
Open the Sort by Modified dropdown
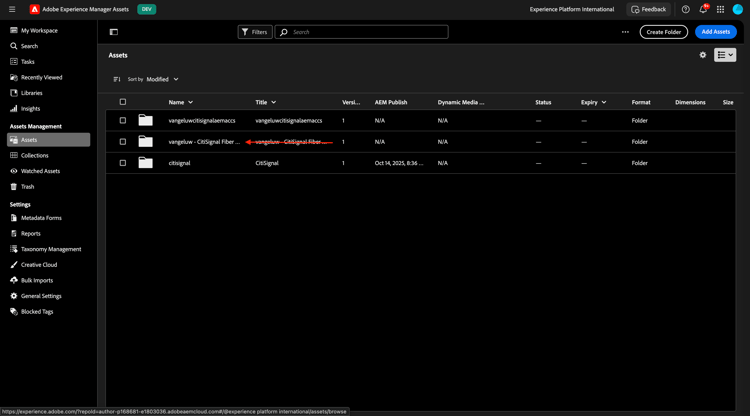pyautogui.click(x=163, y=79)
